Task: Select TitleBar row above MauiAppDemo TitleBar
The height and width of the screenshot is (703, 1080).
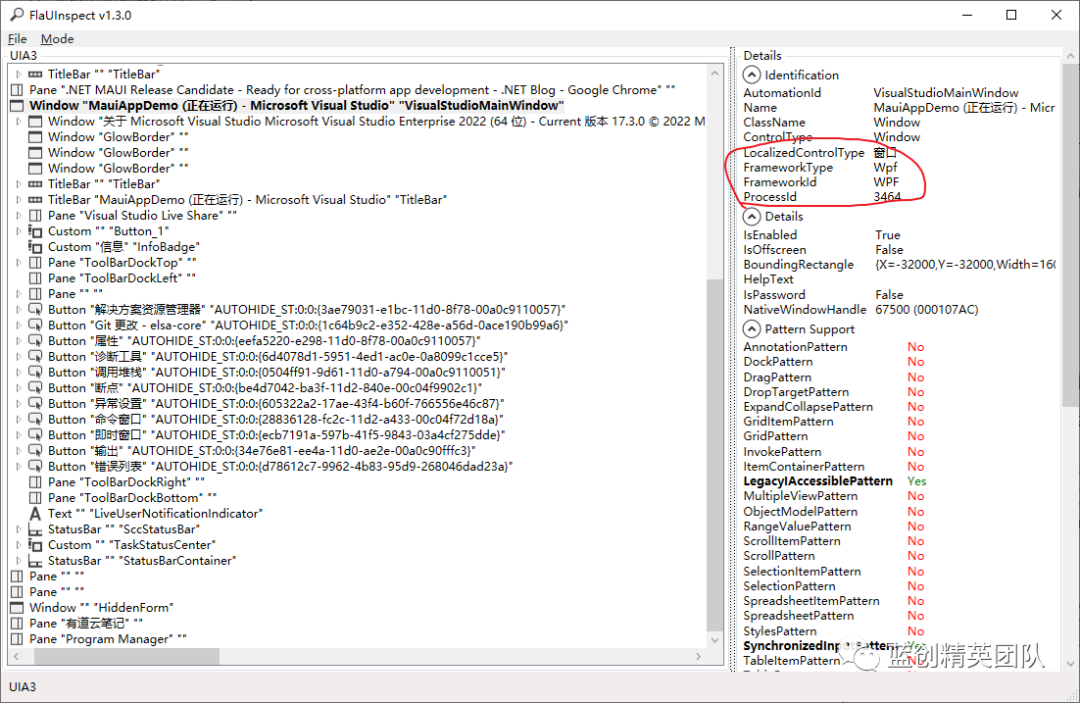Action: tap(103, 184)
